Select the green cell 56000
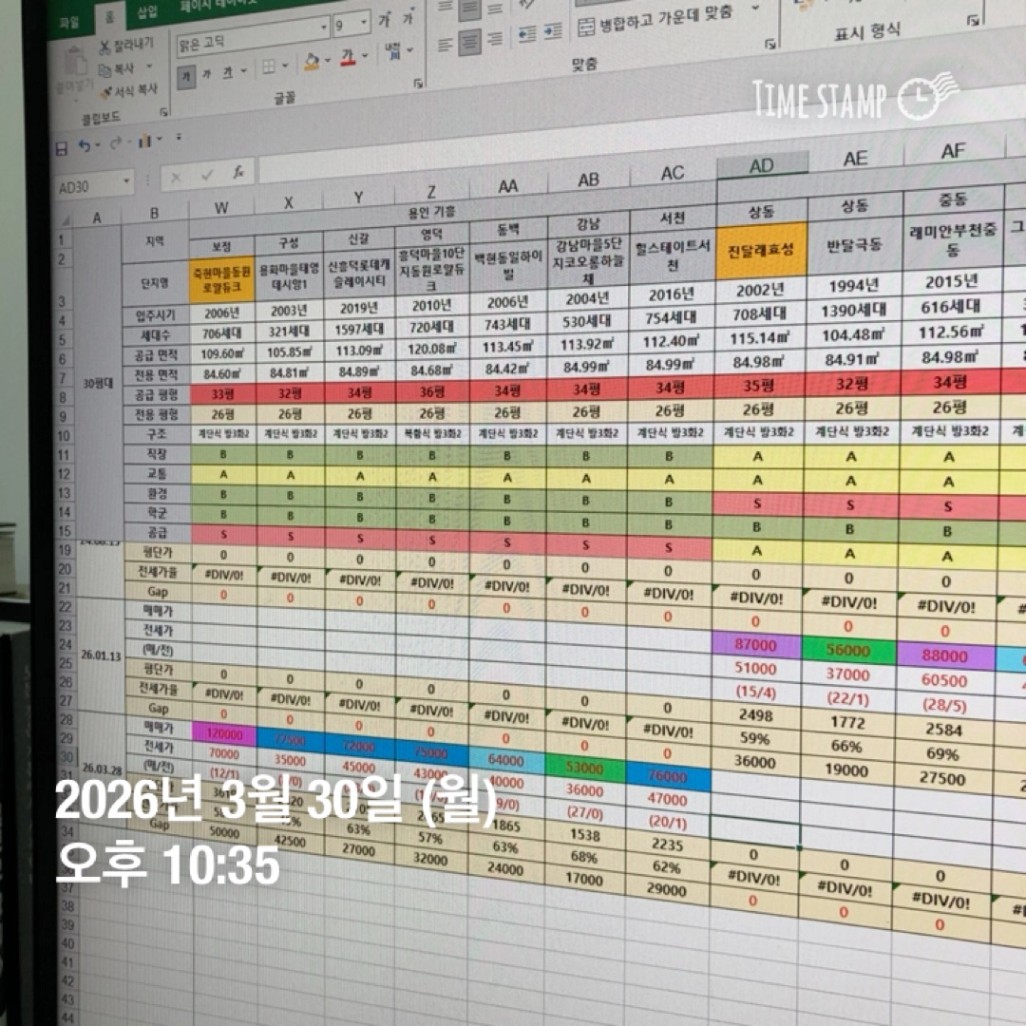The height and width of the screenshot is (1026, 1026). (x=848, y=649)
